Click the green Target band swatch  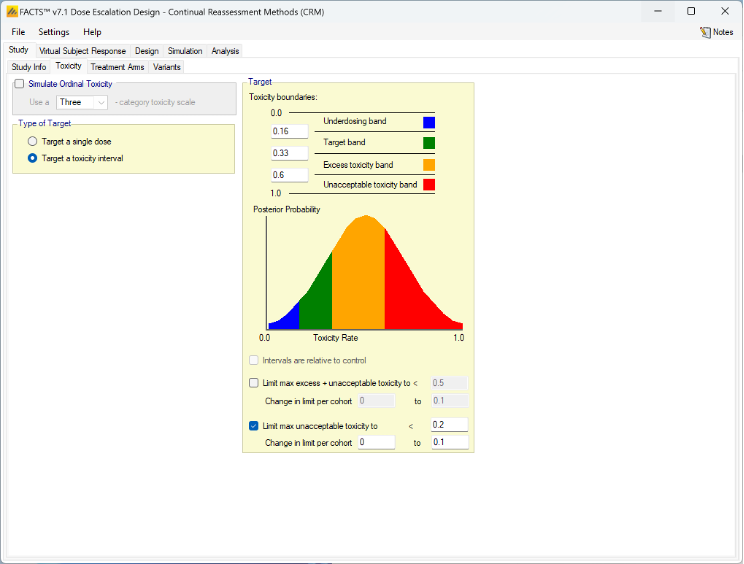tap(429, 143)
